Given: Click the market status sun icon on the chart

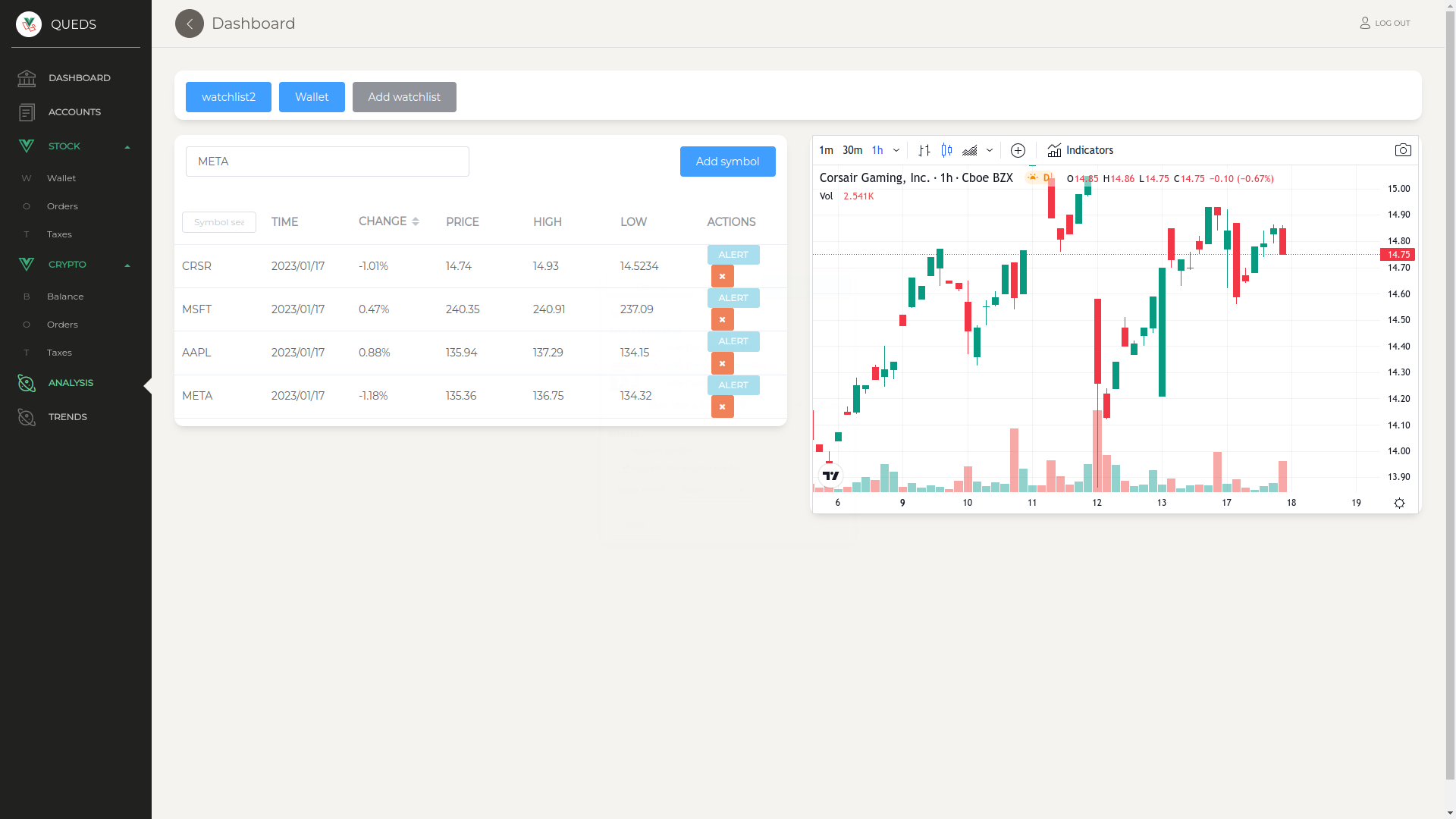Looking at the screenshot, I should point(1033,177).
